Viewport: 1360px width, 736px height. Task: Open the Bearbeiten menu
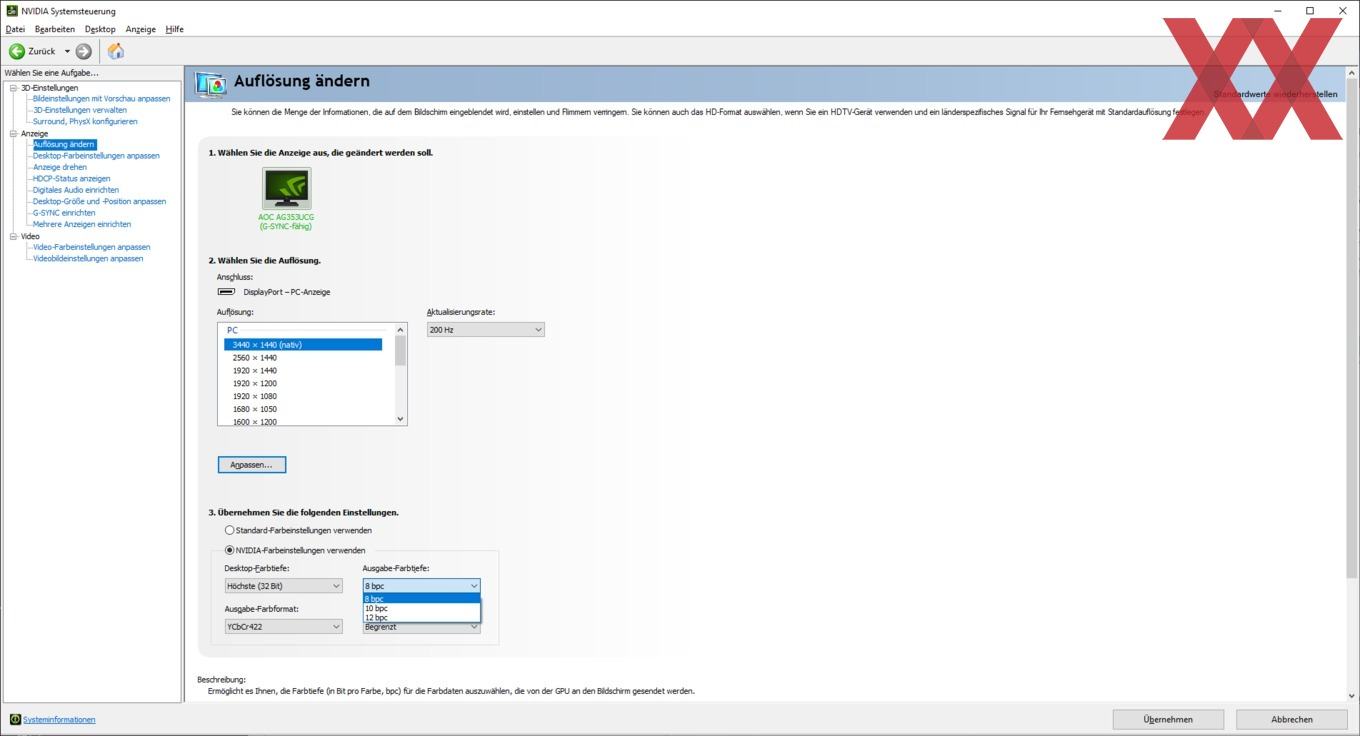(x=55, y=29)
